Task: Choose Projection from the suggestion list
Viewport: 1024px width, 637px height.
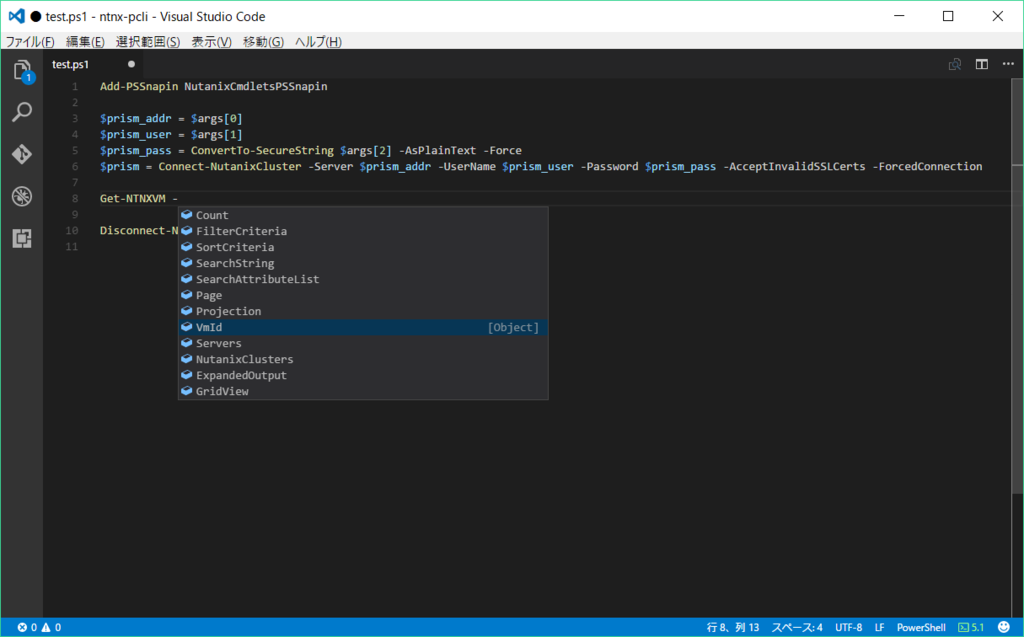Action: [363, 311]
